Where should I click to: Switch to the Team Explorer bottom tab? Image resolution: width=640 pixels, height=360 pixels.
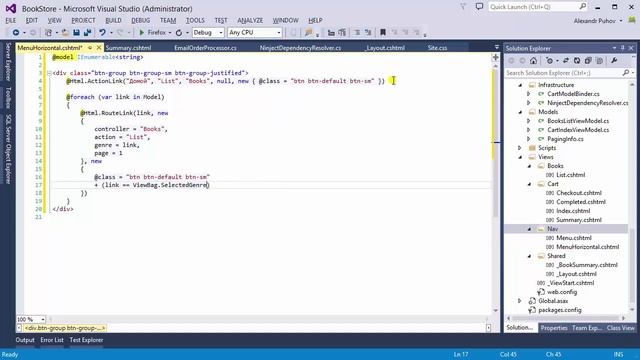coord(587,328)
